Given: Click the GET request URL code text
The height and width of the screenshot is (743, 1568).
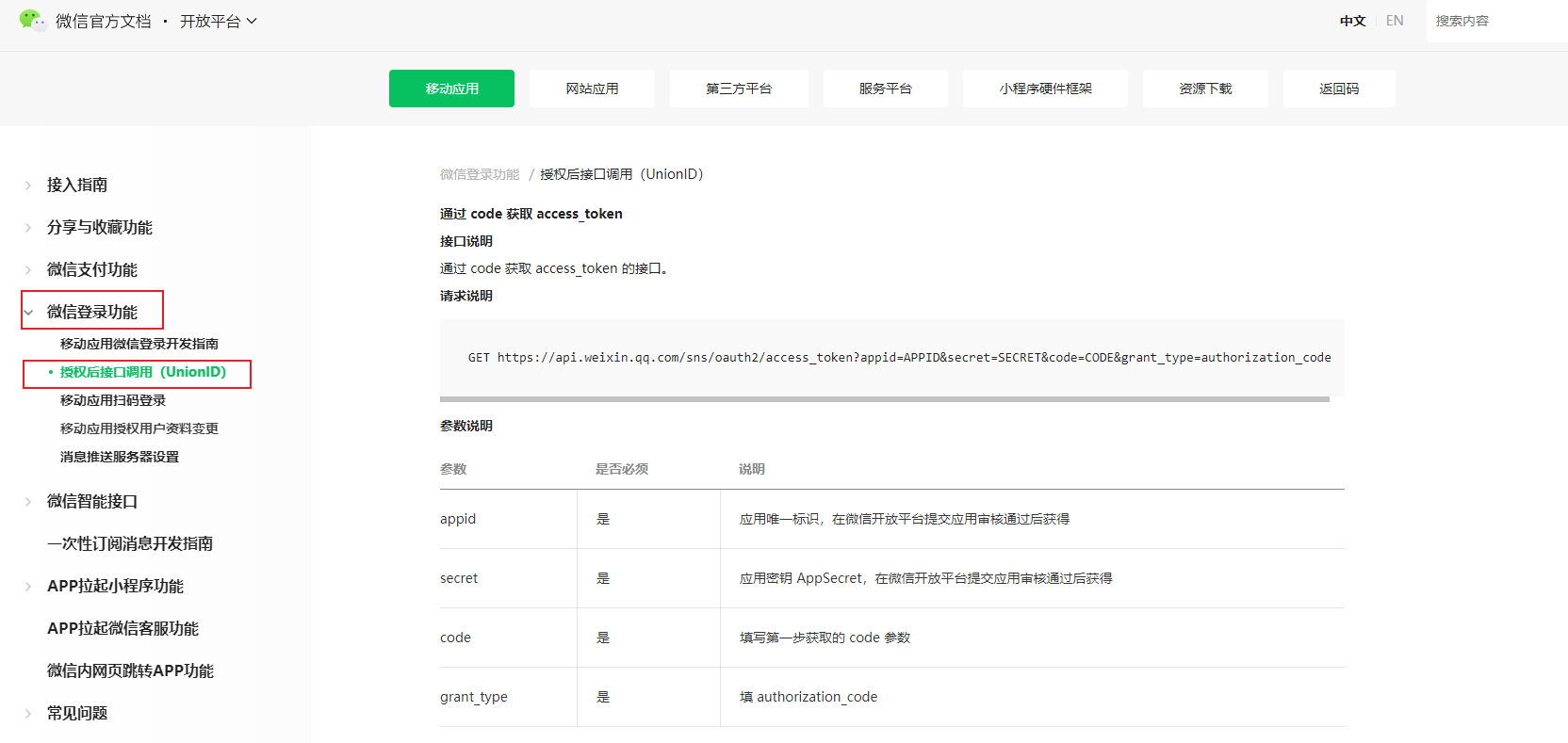Looking at the screenshot, I should pyautogui.click(x=899, y=358).
